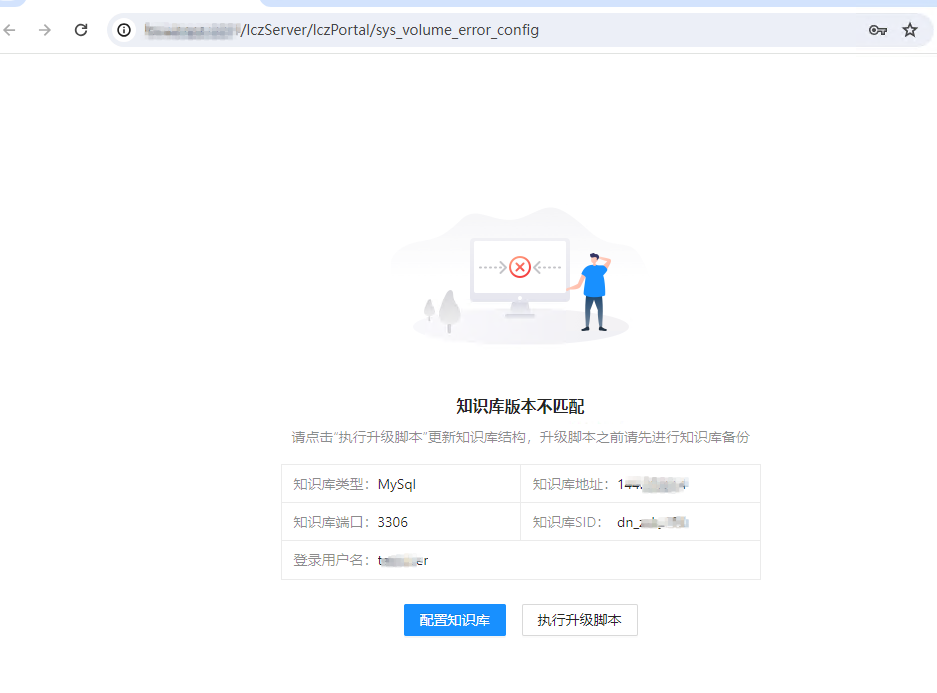Bookmark this page with the star icon

[910, 30]
